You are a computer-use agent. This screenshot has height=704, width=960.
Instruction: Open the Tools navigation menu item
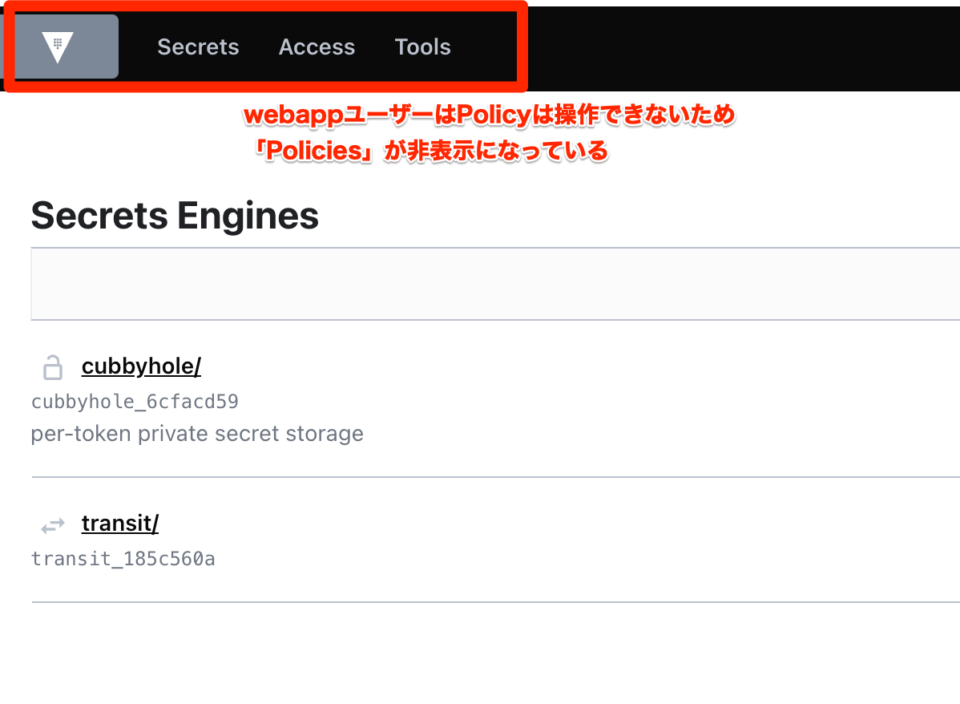[x=422, y=47]
